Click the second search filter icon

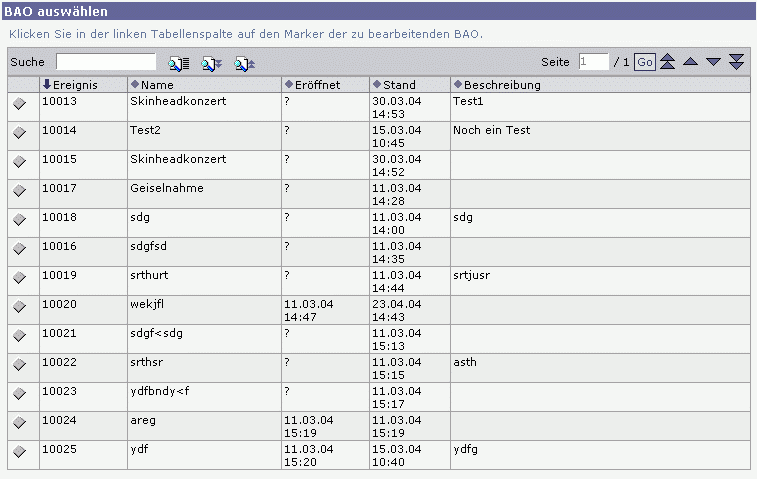tap(212, 63)
